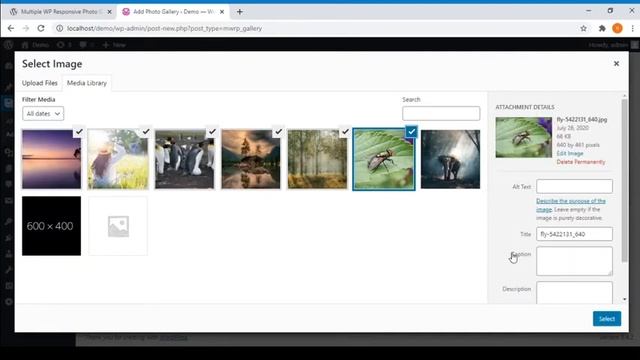This screenshot has height=360, width=640.
Task: Click the browser forward arrow
Action: [26, 28]
